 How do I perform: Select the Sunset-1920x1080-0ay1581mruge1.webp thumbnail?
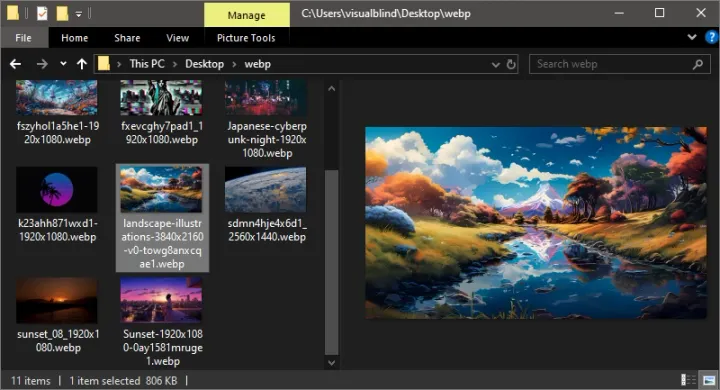[x=161, y=300]
